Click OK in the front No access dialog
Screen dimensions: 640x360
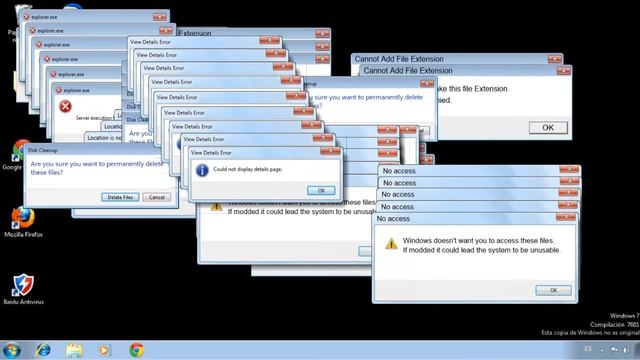[553, 290]
